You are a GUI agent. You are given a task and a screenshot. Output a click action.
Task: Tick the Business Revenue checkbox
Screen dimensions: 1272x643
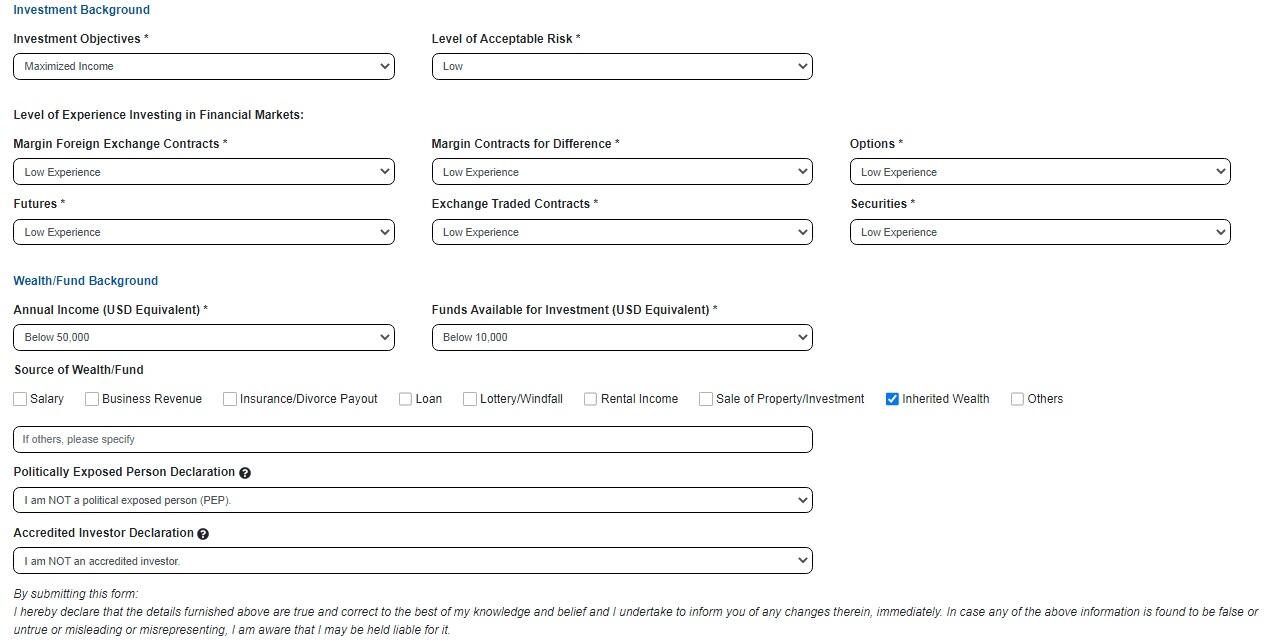point(92,399)
